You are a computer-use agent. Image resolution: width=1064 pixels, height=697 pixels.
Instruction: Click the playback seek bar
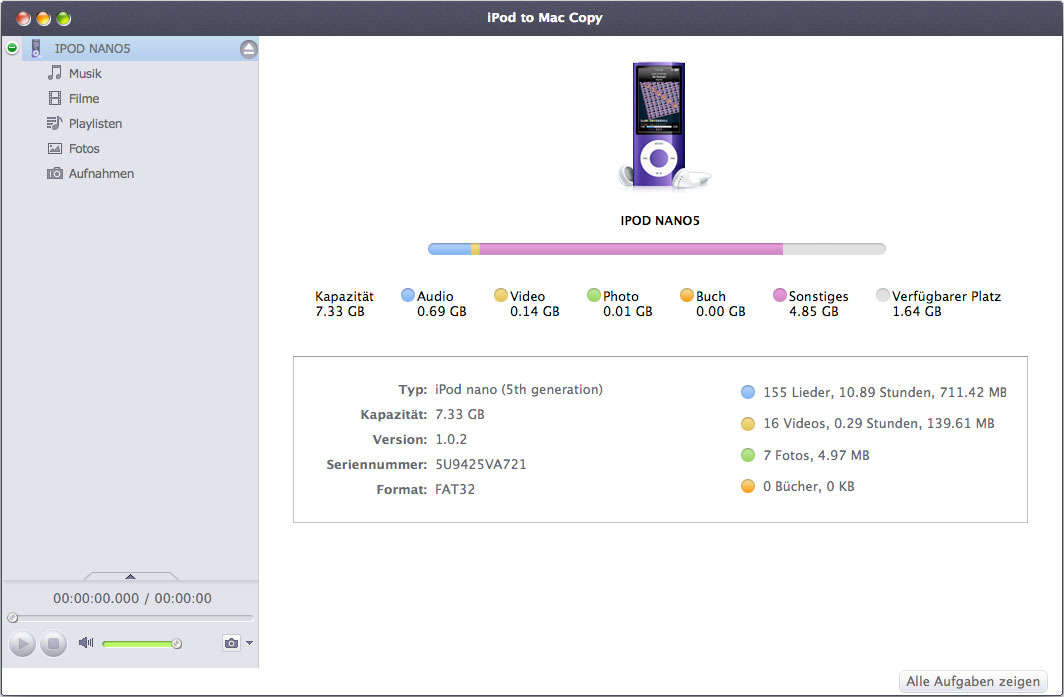click(x=130, y=618)
